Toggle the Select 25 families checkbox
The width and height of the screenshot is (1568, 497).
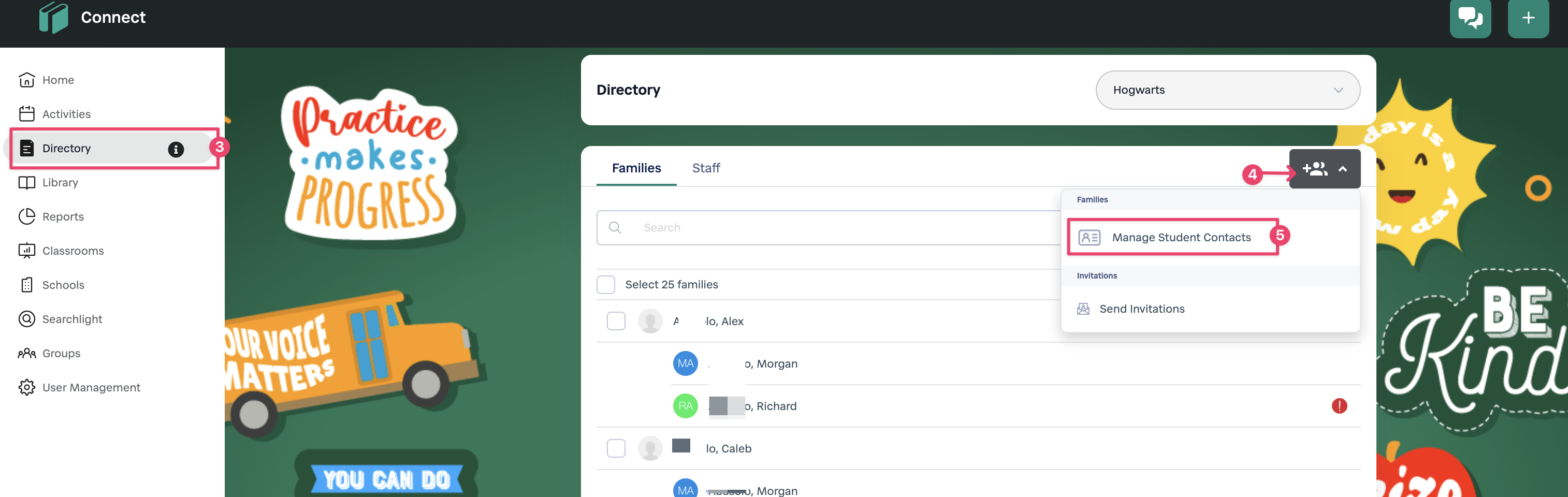[x=606, y=284]
